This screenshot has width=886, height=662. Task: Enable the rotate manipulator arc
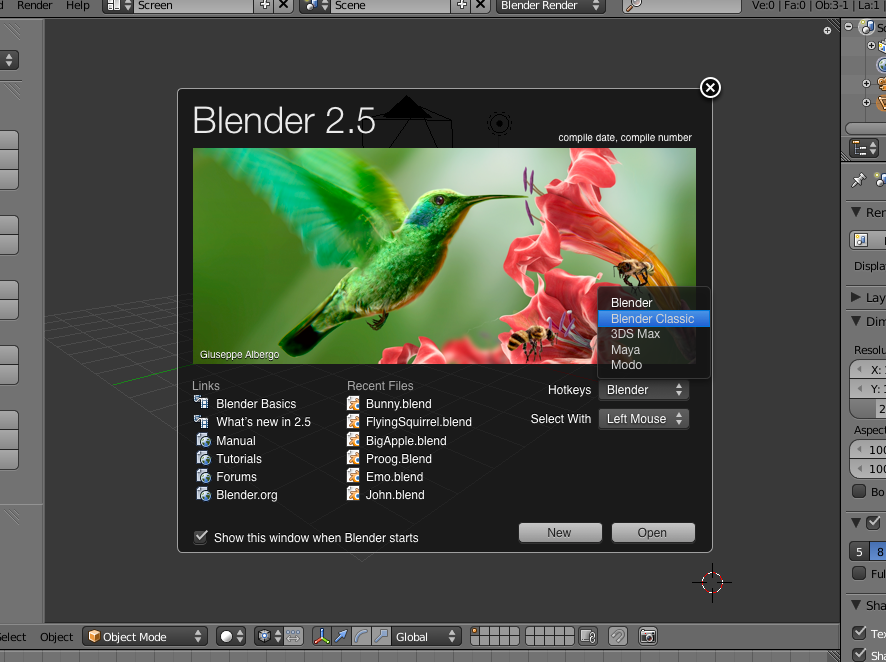pyautogui.click(x=361, y=637)
